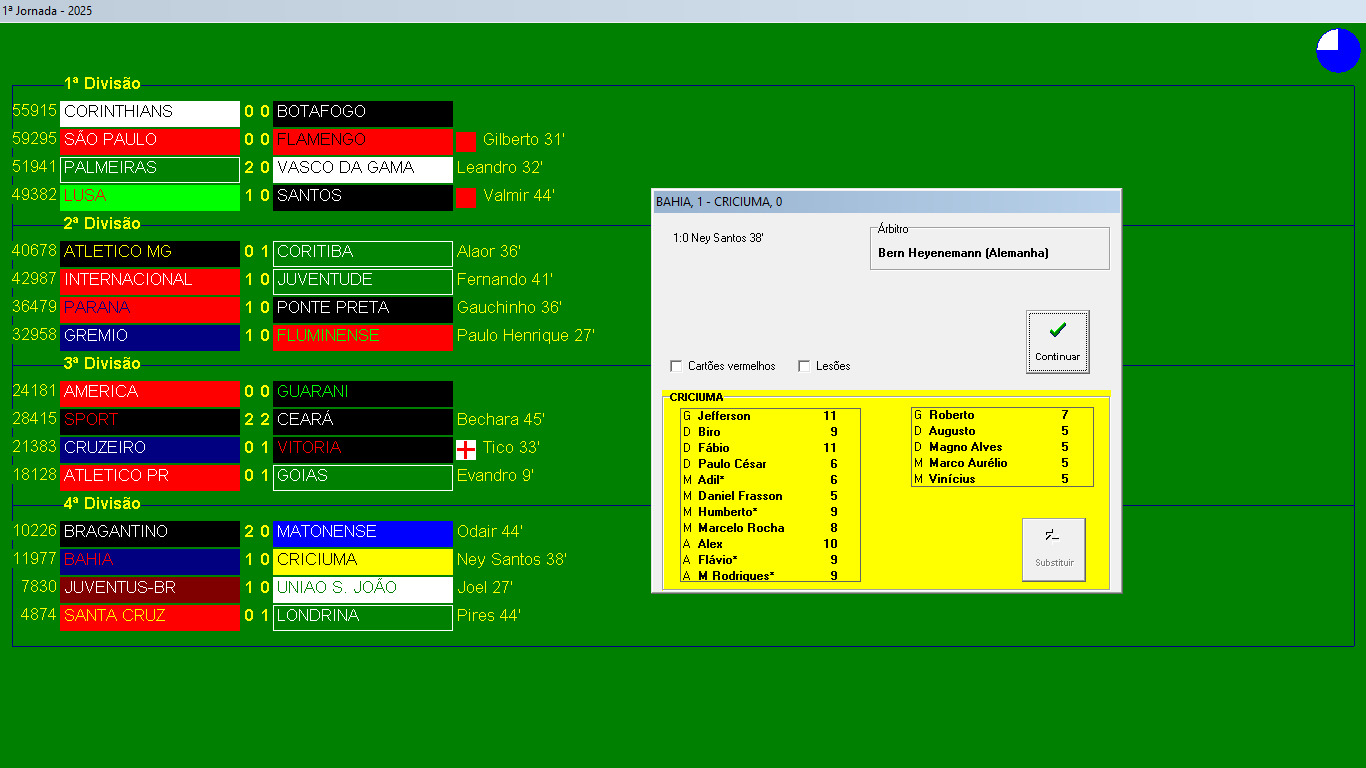Click the CORINTHIANS team name
Viewport: 1366px width, 768px height.
click(x=150, y=113)
